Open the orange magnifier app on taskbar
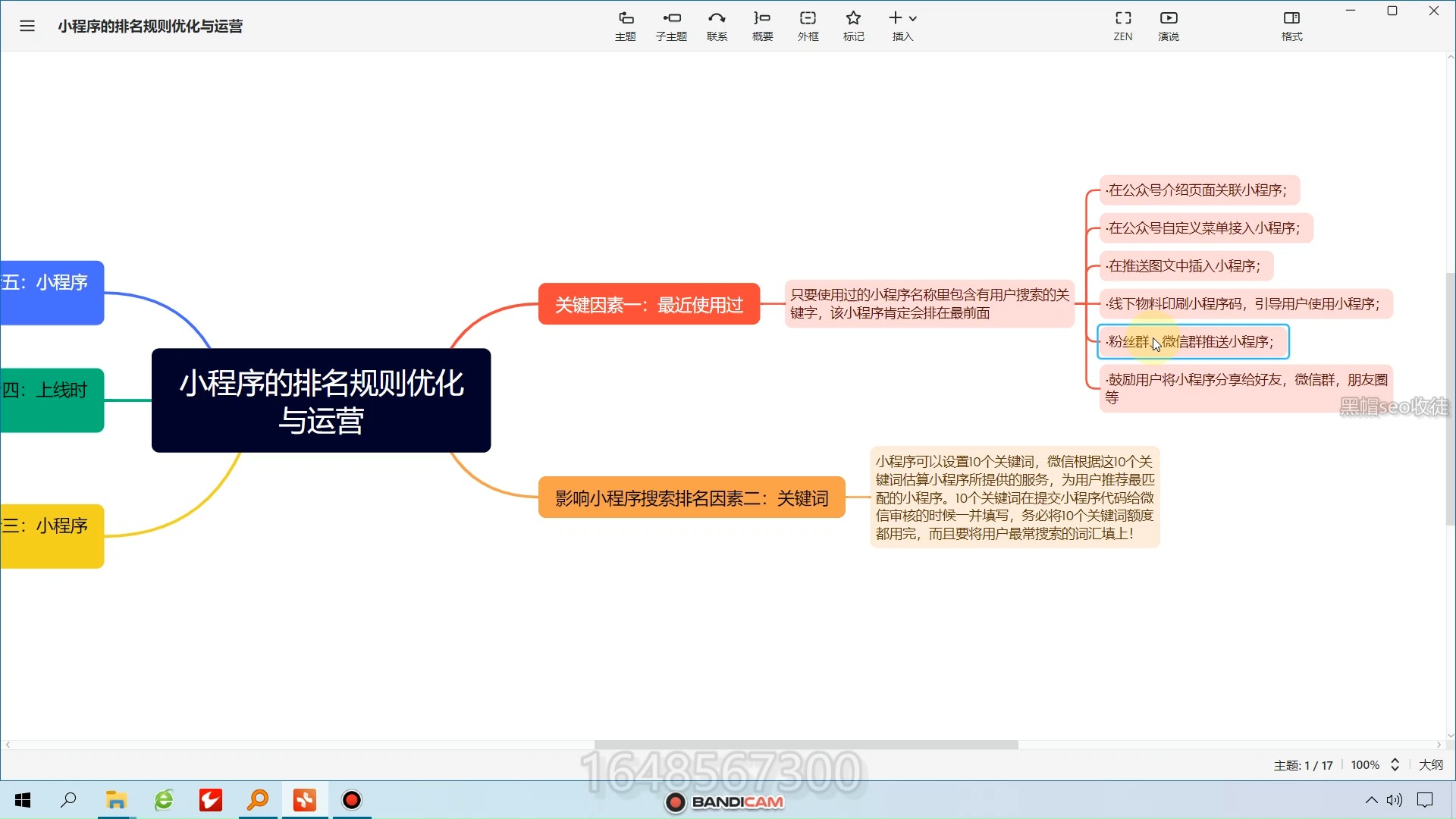 click(x=258, y=800)
